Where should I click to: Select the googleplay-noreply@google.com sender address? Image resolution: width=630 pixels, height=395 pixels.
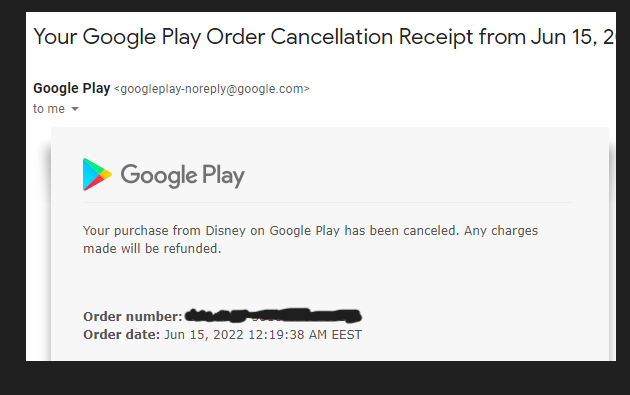(x=212, y=89)
